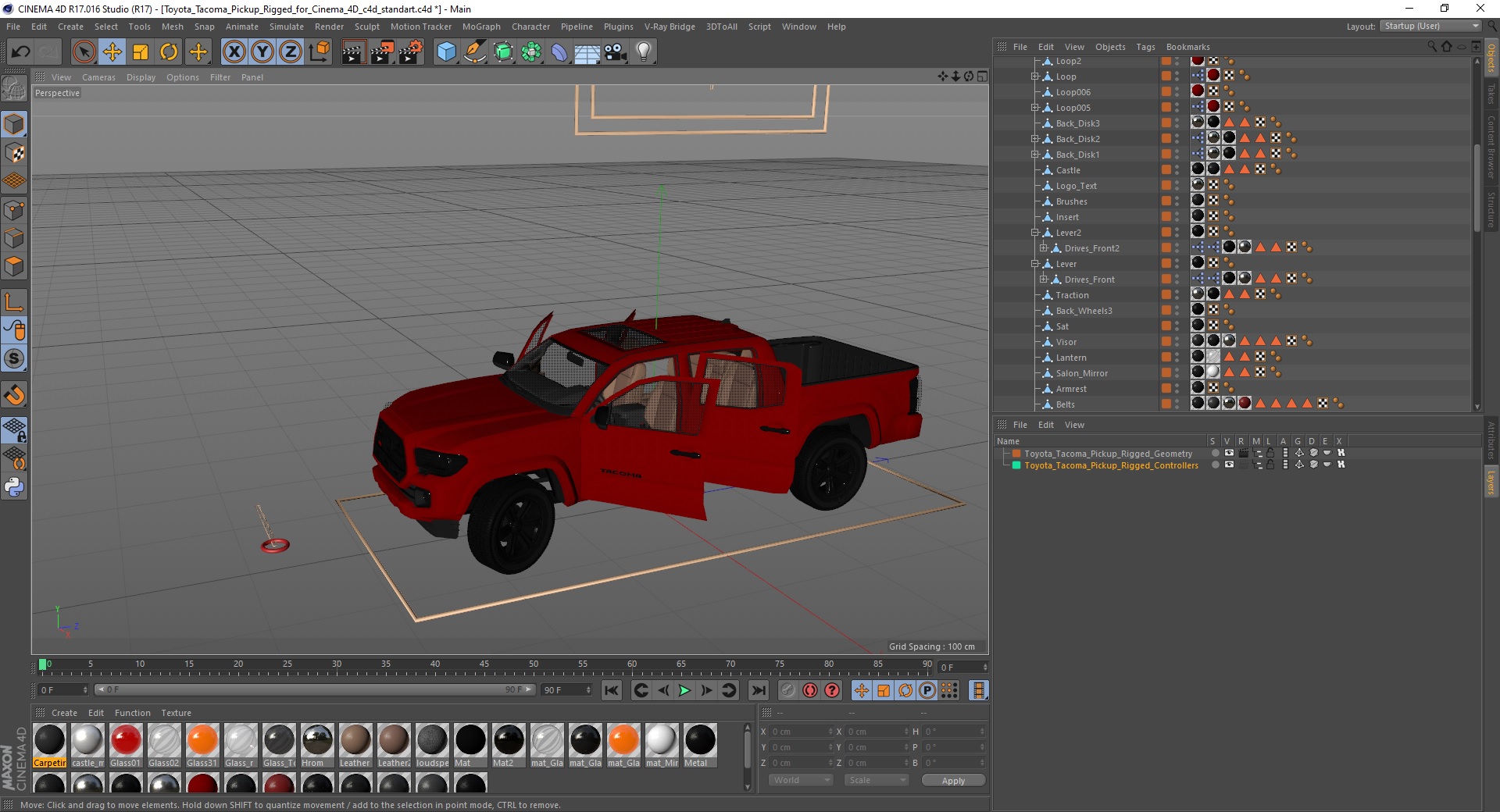The width and height of the screenshot is (1500, 812).
Task: Open the Content Browser side tab
Action: 1491,147
